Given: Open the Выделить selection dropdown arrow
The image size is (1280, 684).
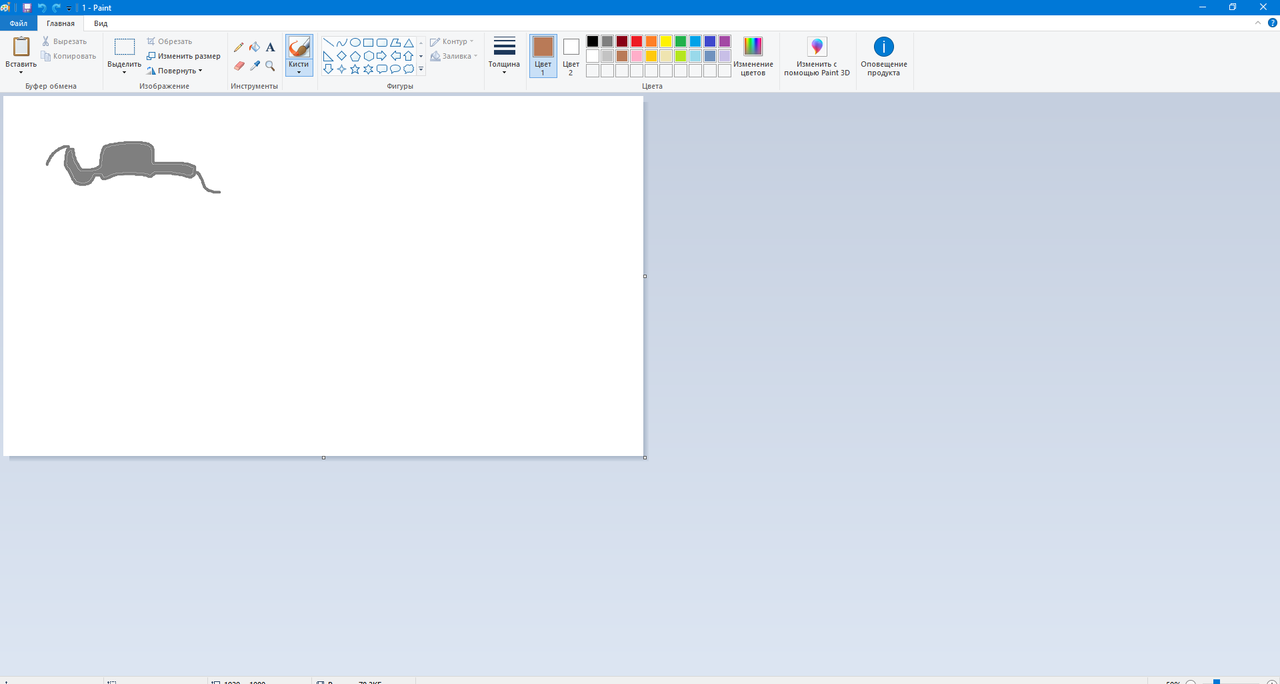Looking at the screenshot, I should coord(125,72).
